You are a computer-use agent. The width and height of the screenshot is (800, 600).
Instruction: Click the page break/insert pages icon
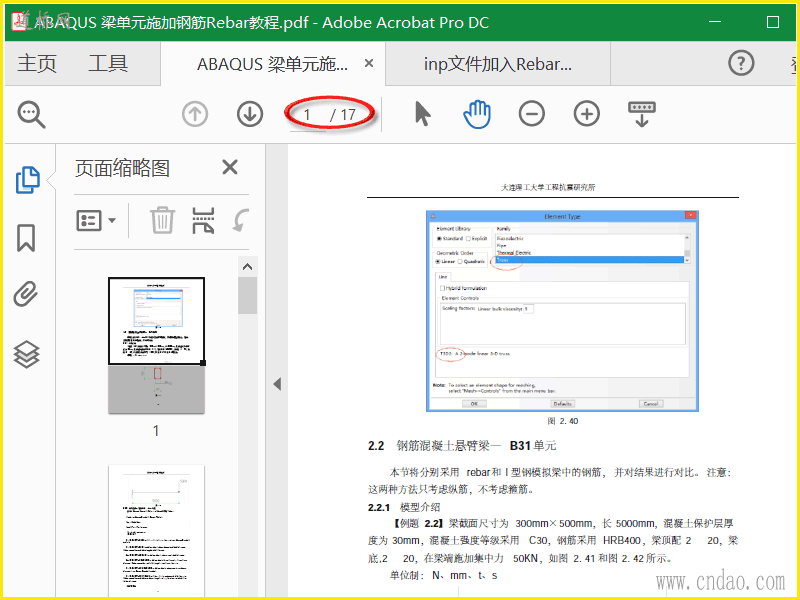coord(203,220)
